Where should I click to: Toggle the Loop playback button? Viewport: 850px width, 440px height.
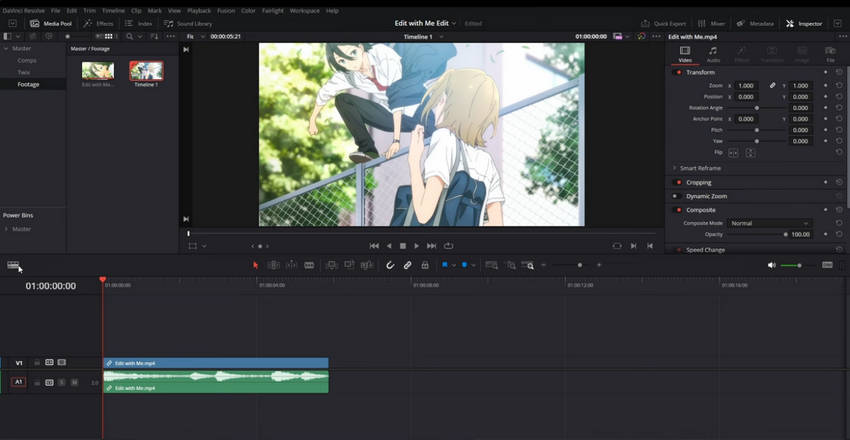tap(448, 246)
